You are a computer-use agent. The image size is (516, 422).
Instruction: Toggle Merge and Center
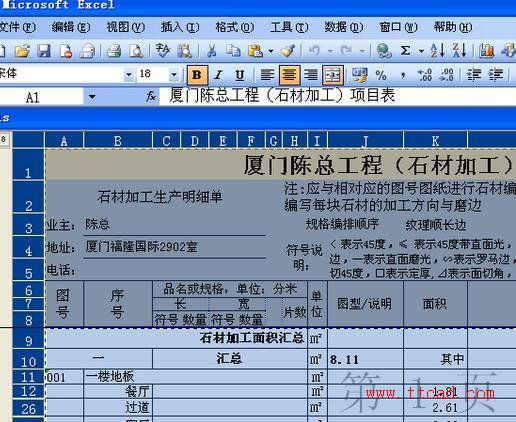(333, 75)
